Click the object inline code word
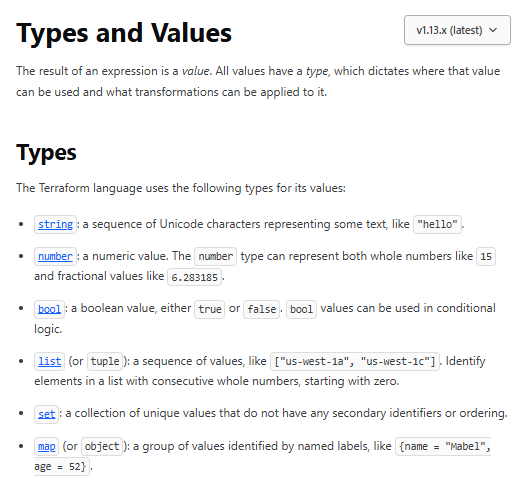Viewport: 529px width, 486px height. click(x=102, y=447)
